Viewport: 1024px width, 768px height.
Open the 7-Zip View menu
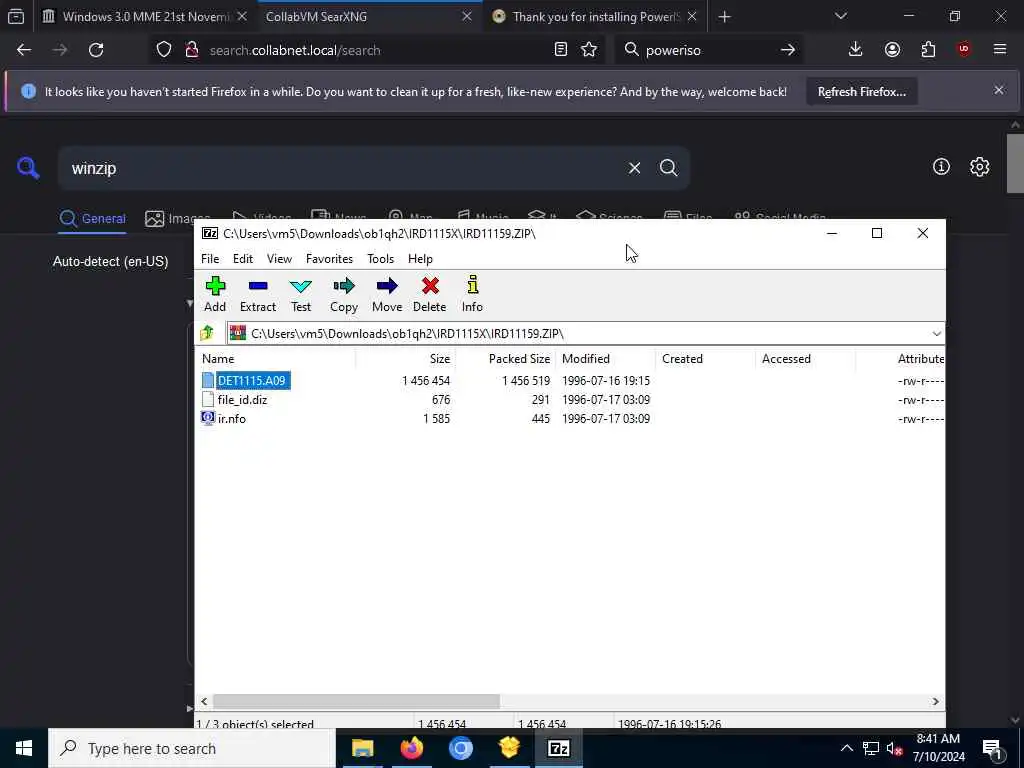280,259
